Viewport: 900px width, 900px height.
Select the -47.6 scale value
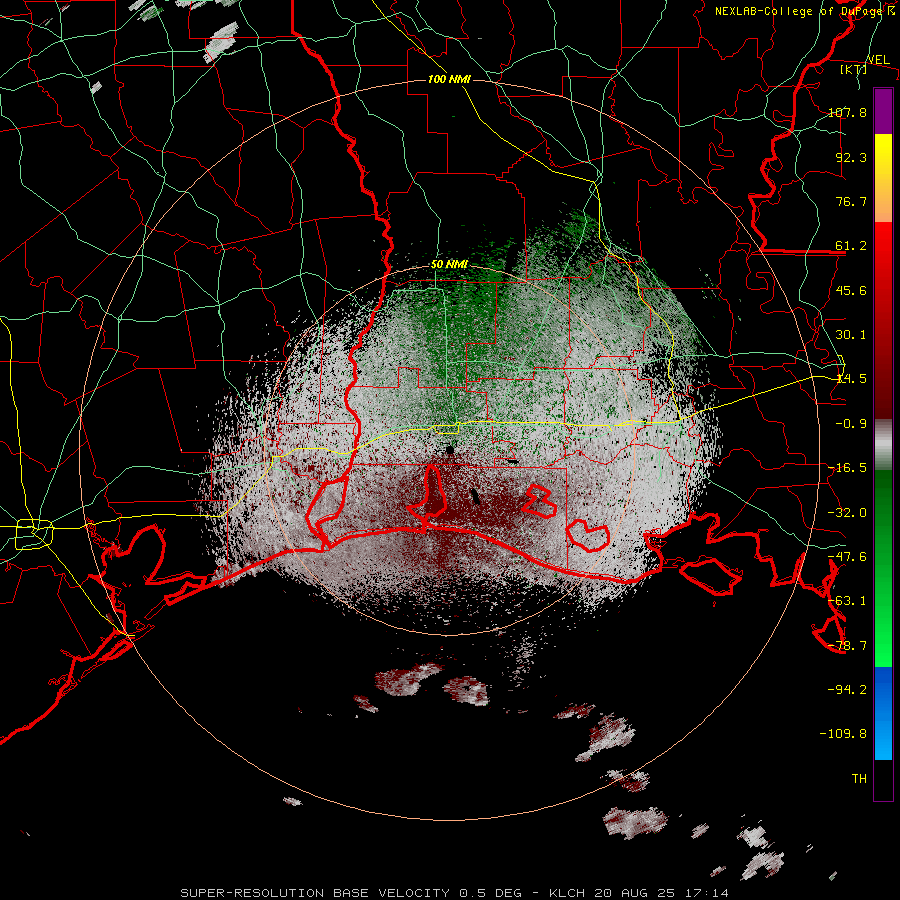847,557
